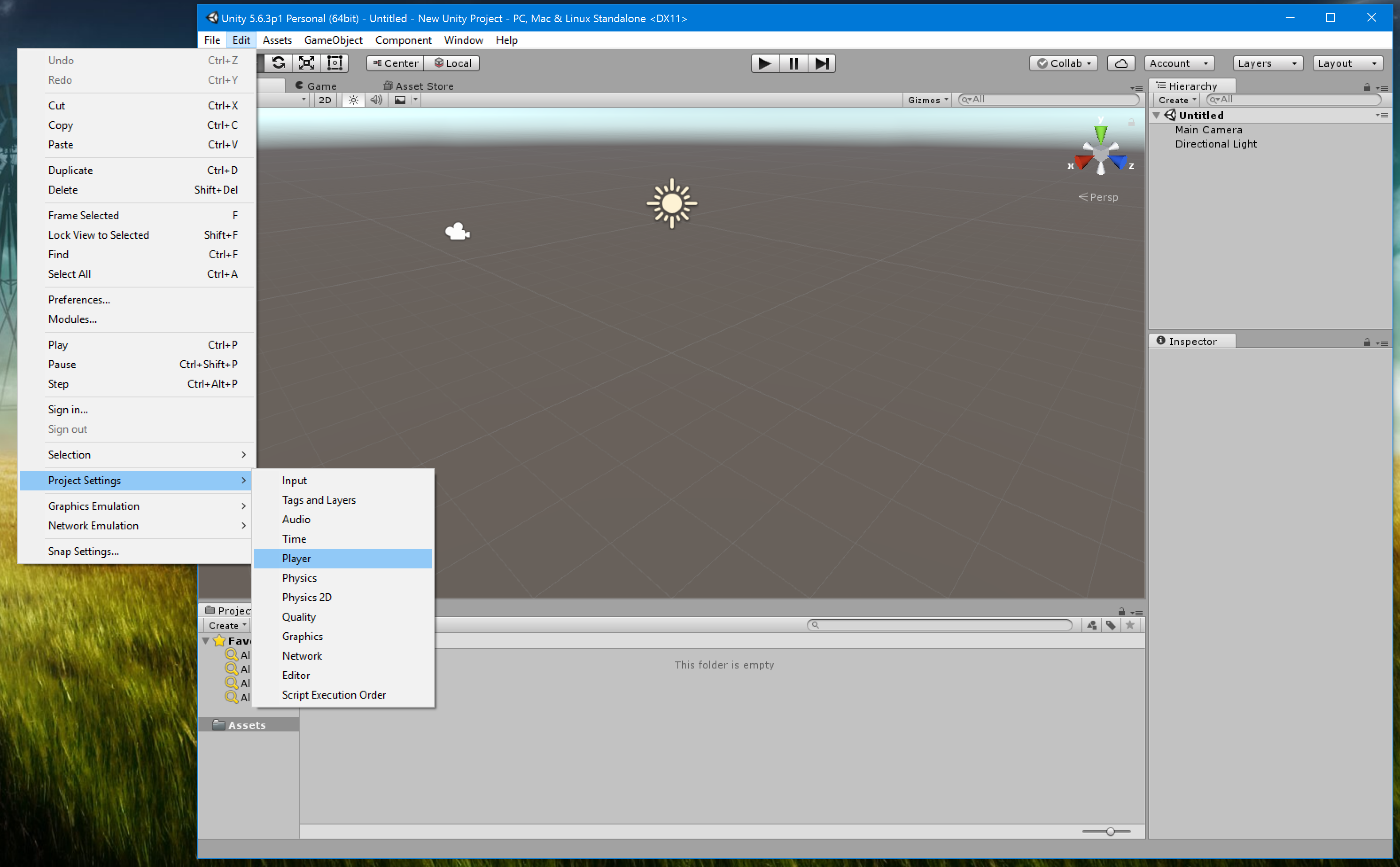Select the Rect transform tool icon

pos(335,63)
